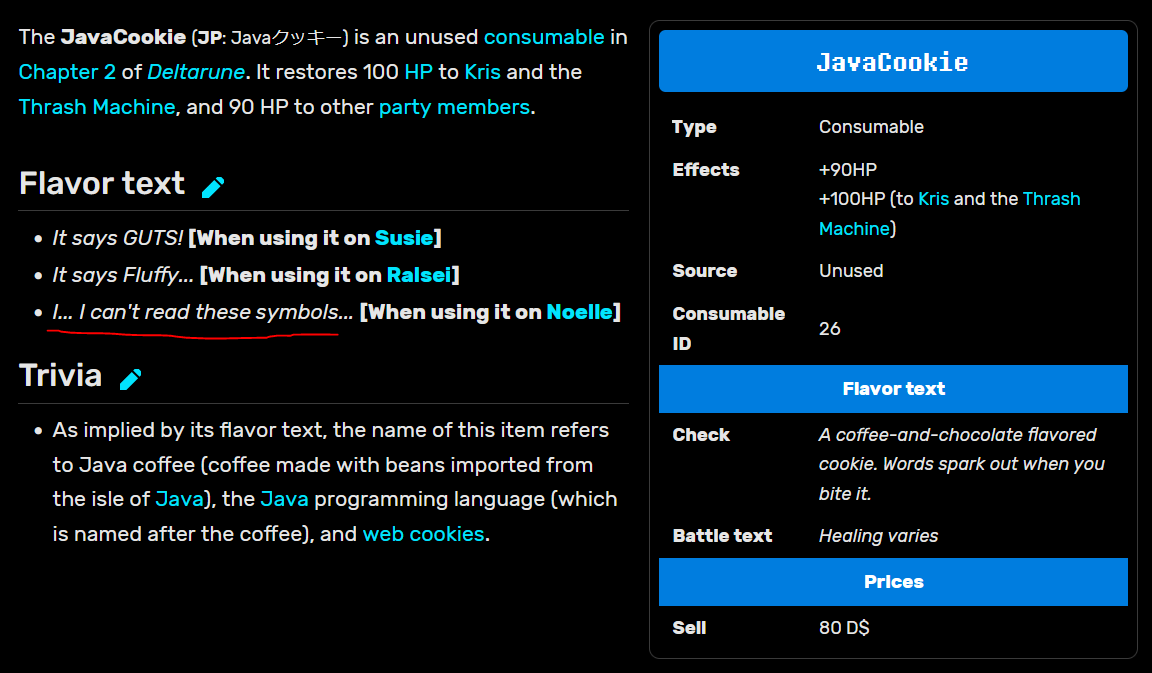Click the 'Check' label in infobox
The image size is (1152, 673).
click(x=701, y=435)
